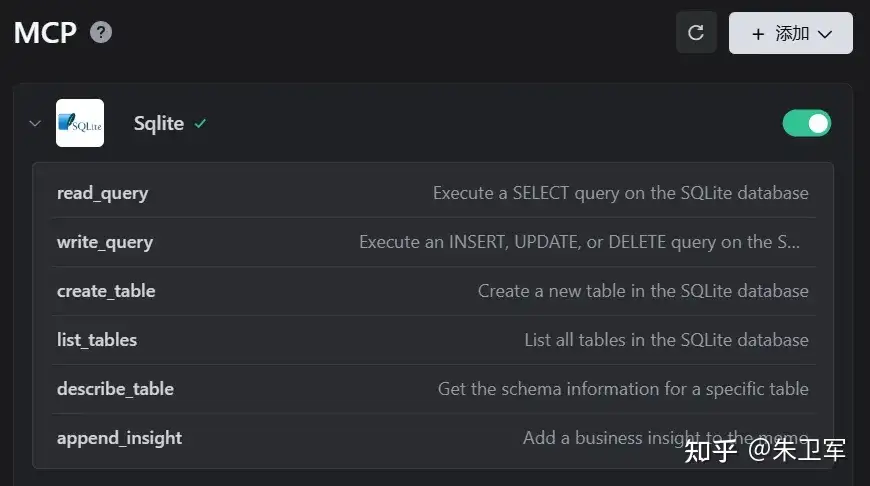Click the green connected checkmark beside Sqlite
This screenshot has height=486, width=870.
coord(200,123)
